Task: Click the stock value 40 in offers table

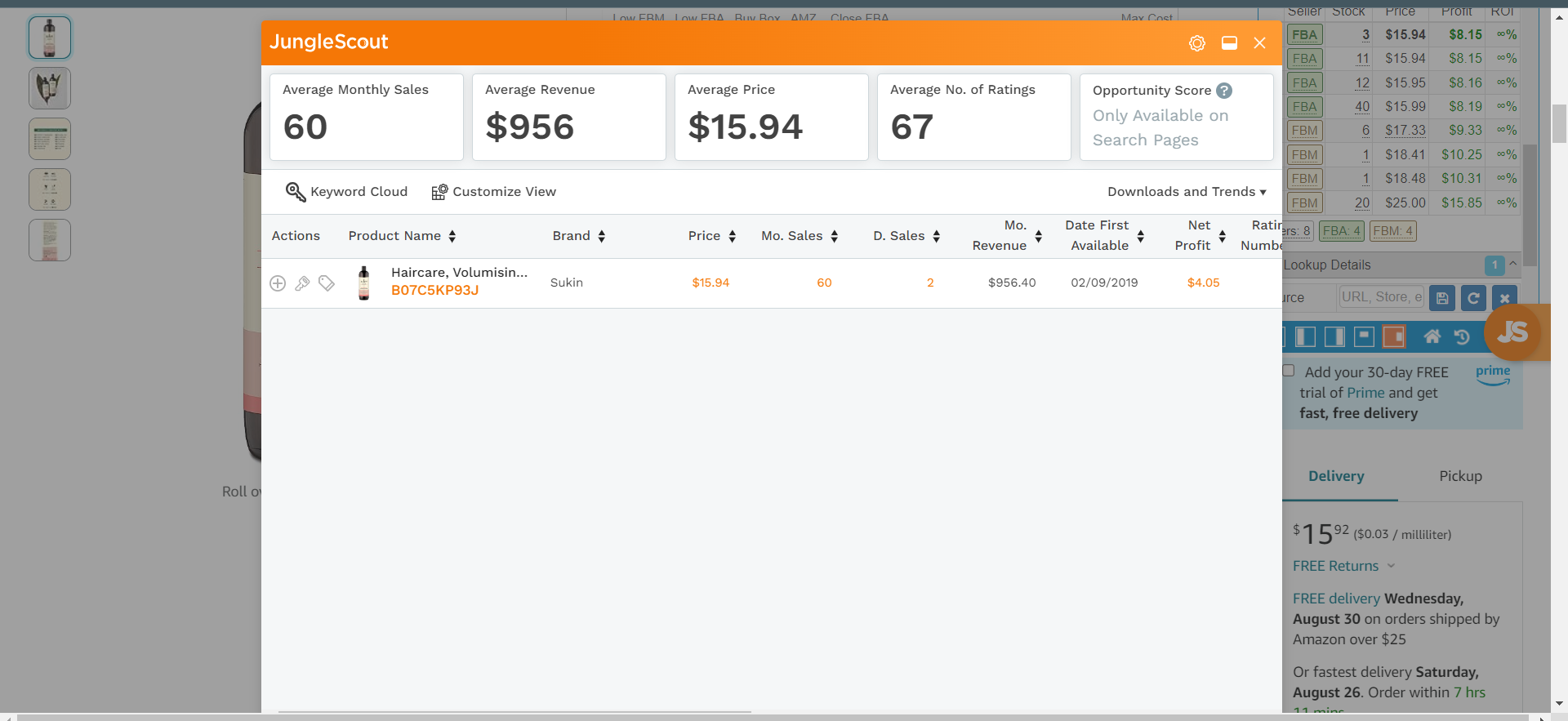Action: click(x=1362, y=107)
